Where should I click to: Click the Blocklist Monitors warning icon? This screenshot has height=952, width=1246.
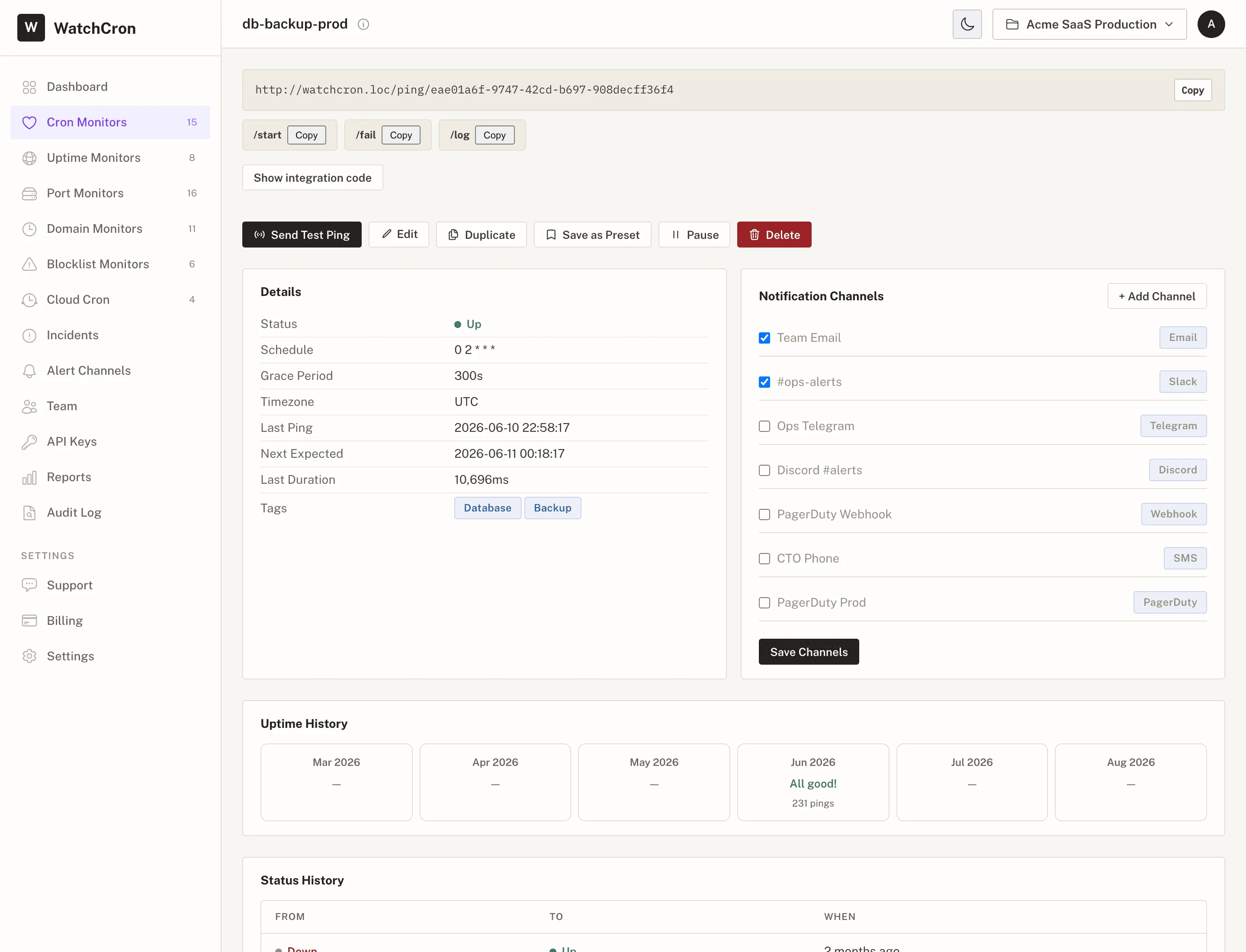point(29,265)
